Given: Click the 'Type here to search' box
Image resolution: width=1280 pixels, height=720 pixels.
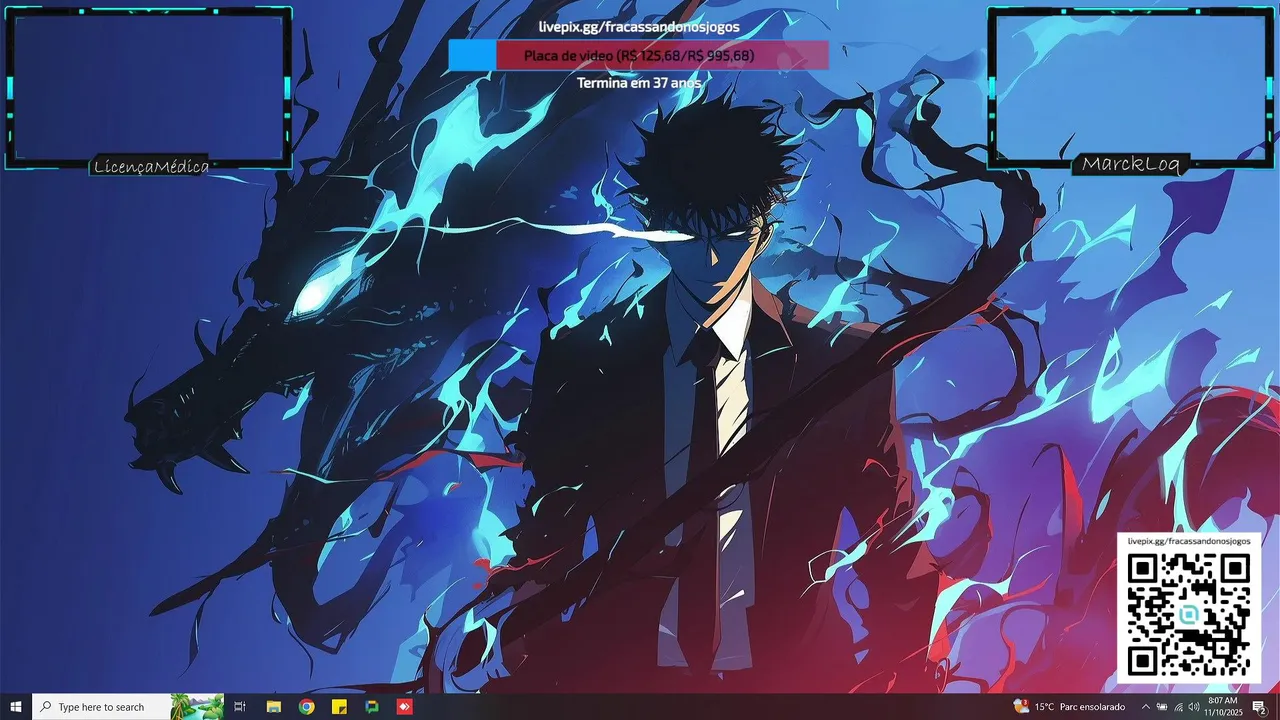Looking at the screenshot, I should (x=128, y=707).
